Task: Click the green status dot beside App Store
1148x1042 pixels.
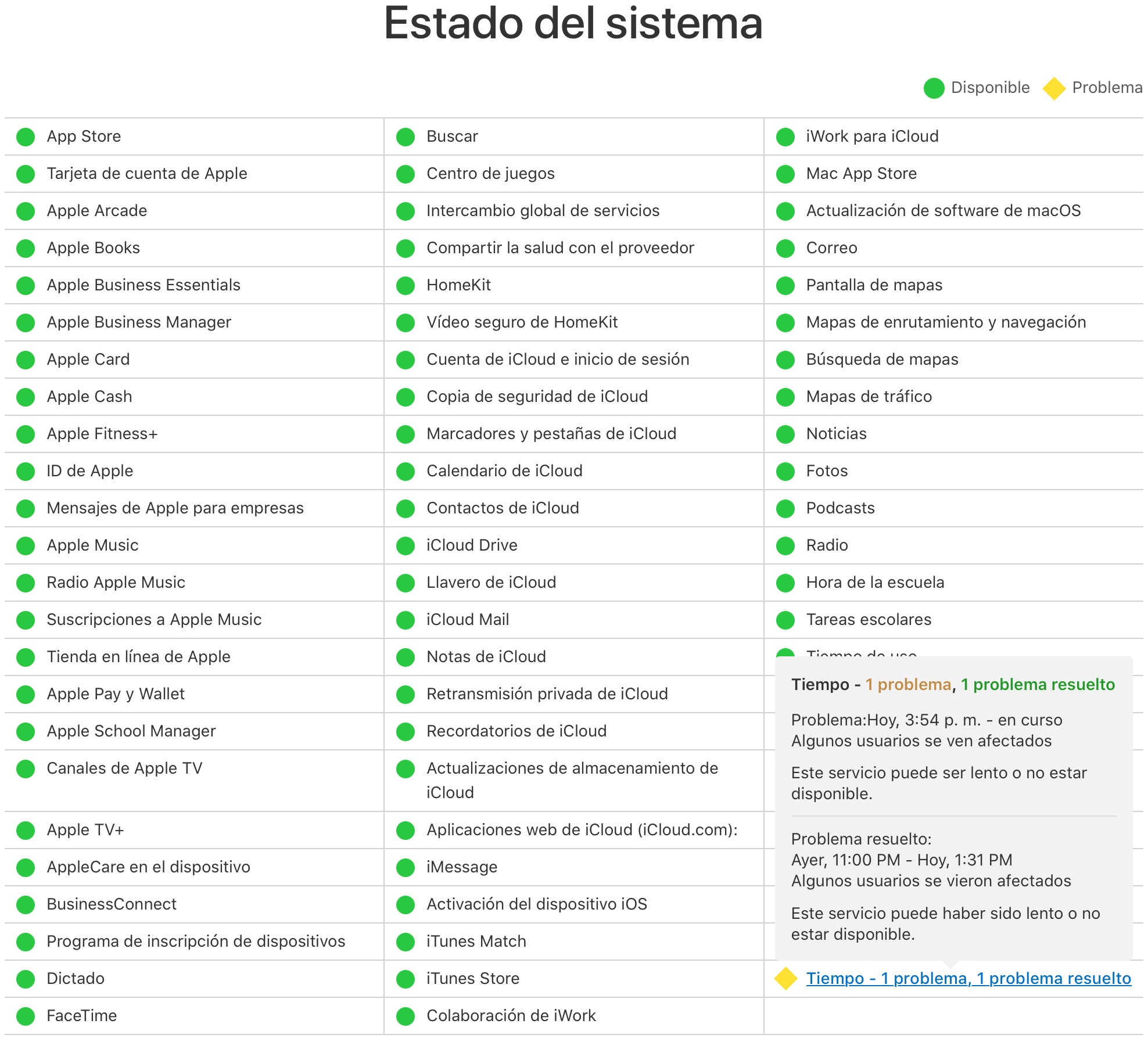Action: coord(26,137)
